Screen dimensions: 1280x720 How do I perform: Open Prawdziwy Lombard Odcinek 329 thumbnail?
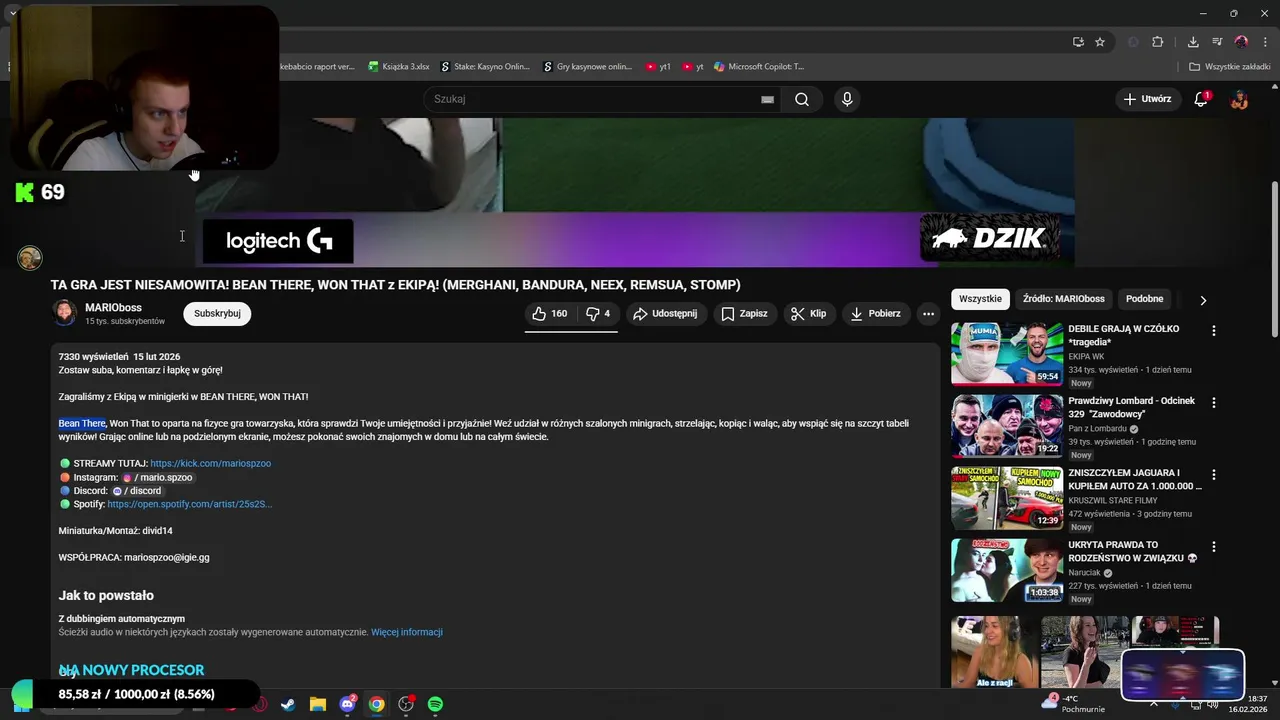[x=1007, y=426]
